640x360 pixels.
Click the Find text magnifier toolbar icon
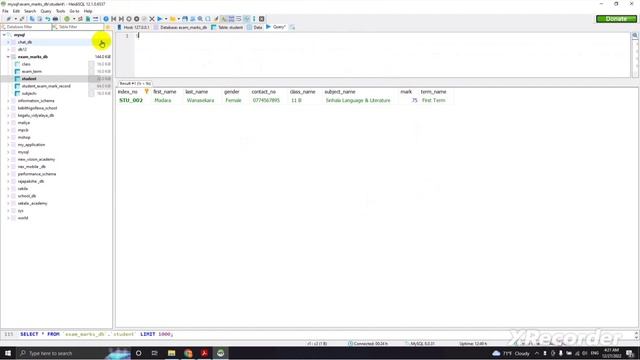[200, 19]
